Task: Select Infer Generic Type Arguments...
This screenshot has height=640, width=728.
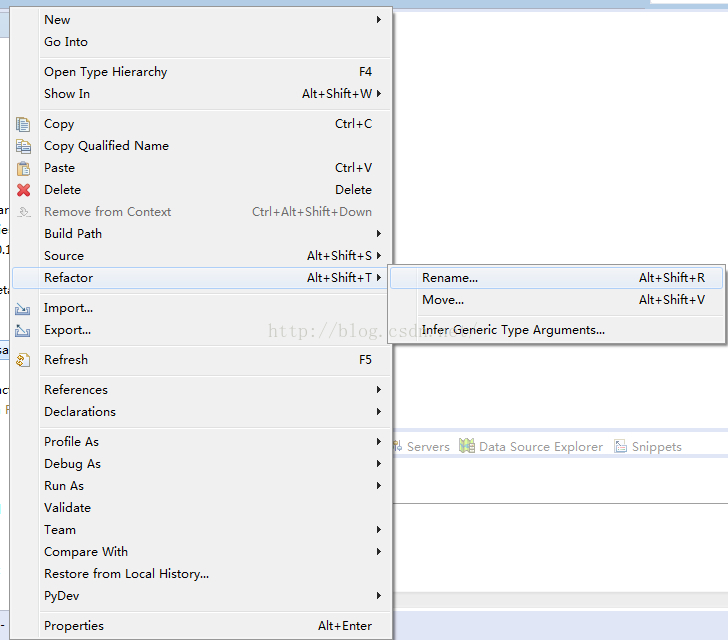Action: click(x=556, y=330)
